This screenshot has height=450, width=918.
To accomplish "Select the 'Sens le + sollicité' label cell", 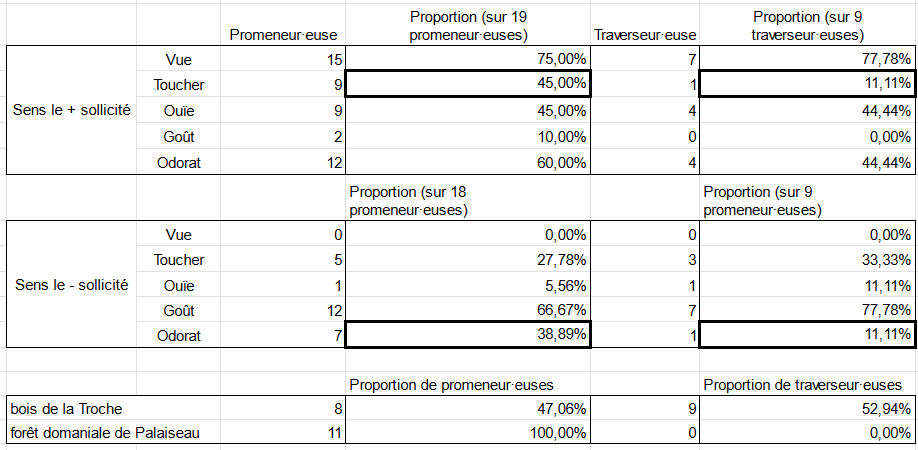I will coord(71,110).
